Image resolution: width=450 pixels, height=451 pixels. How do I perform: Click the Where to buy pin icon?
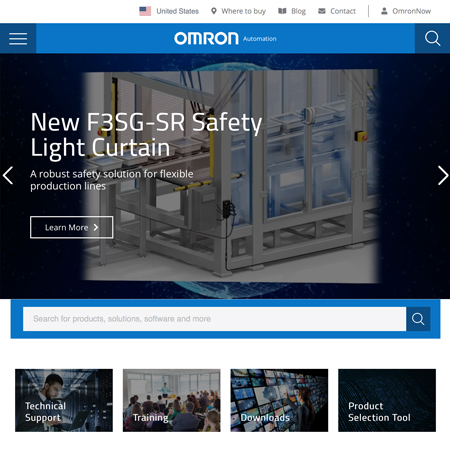(x=214, y=11)
